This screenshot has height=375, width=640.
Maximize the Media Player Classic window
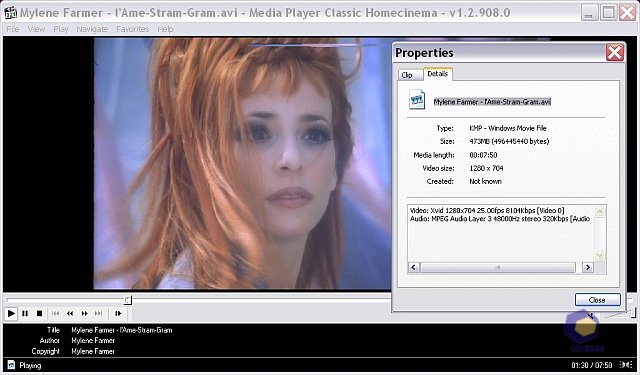(x=608, y=13)
